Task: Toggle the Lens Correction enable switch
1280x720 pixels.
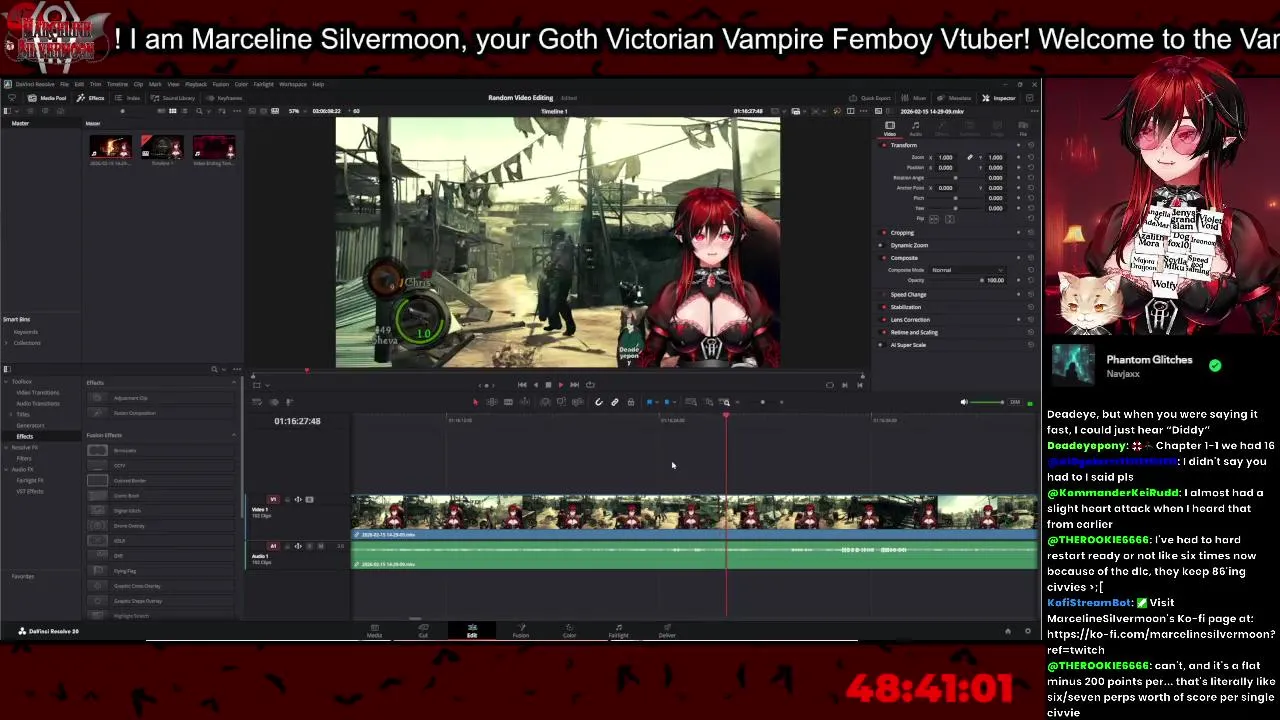Action: point(884,320)
